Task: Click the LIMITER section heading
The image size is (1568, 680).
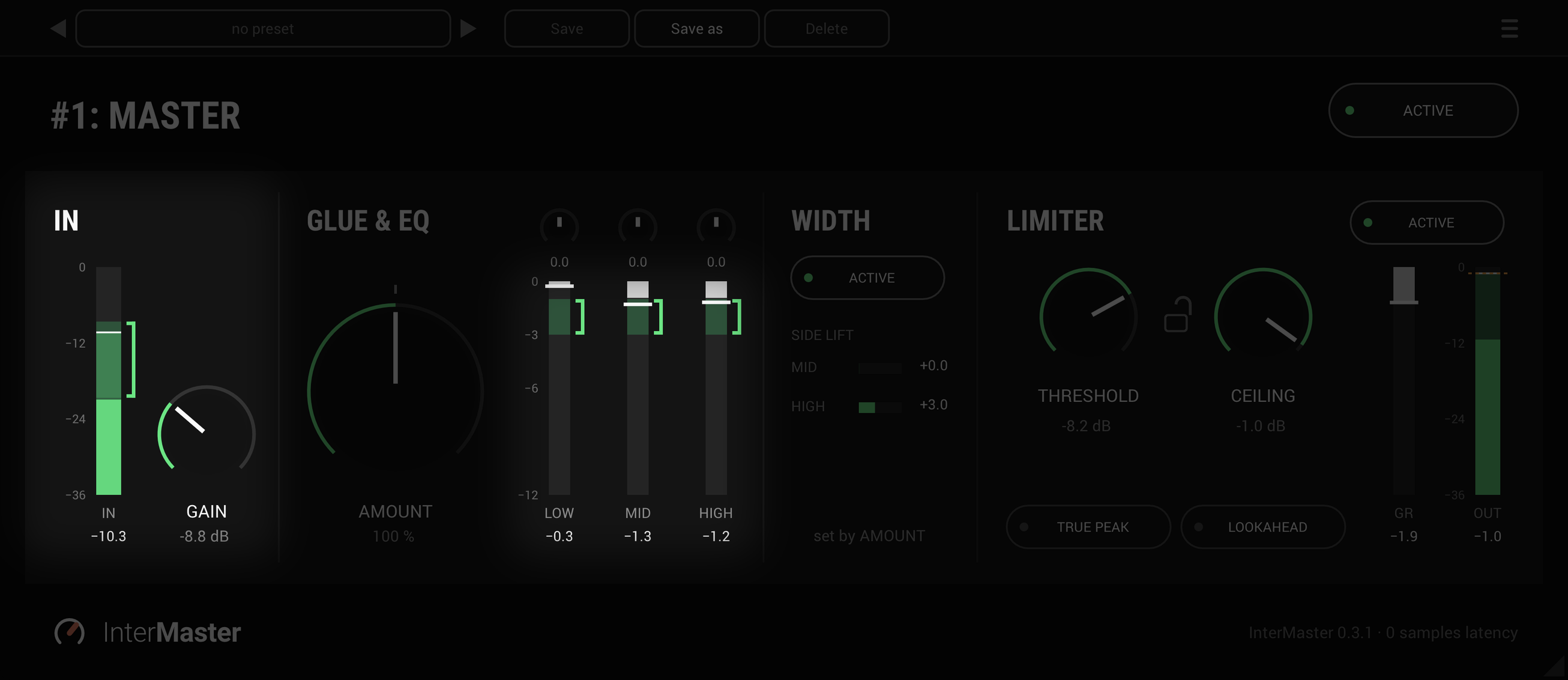Action: click(1055, 220)
